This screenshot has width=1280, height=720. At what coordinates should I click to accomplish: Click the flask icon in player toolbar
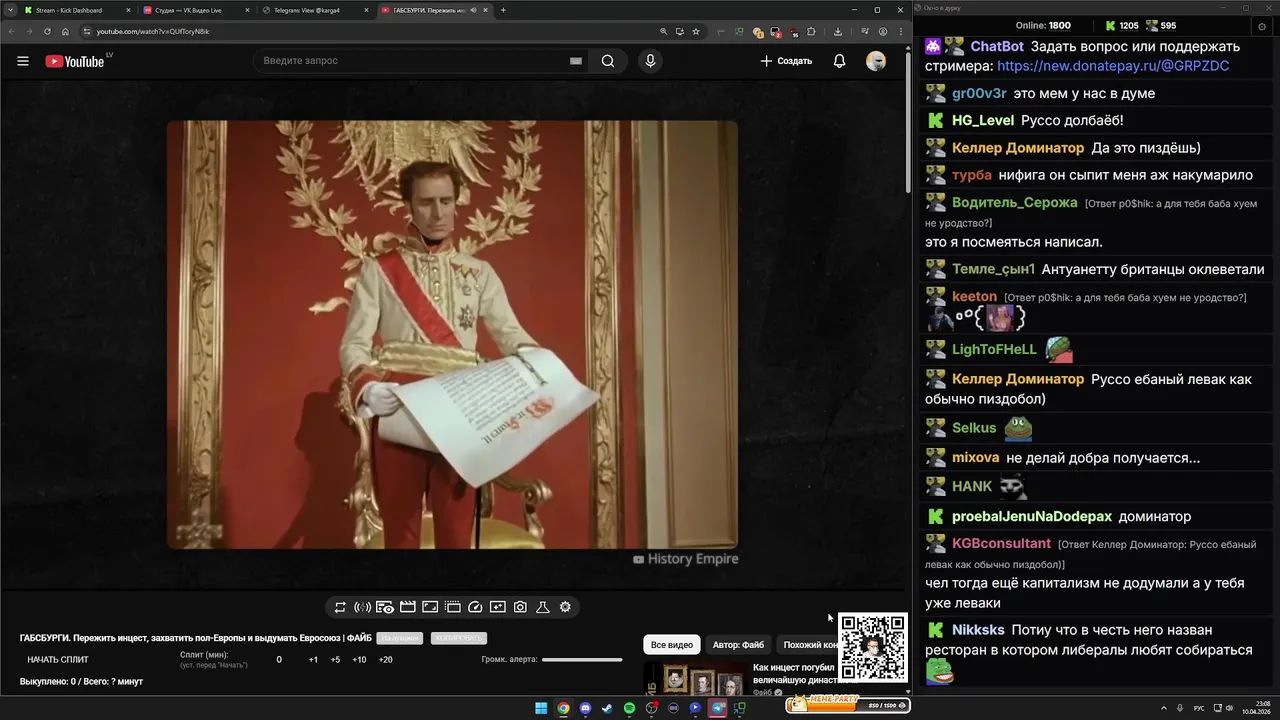[x=543, y=607]
